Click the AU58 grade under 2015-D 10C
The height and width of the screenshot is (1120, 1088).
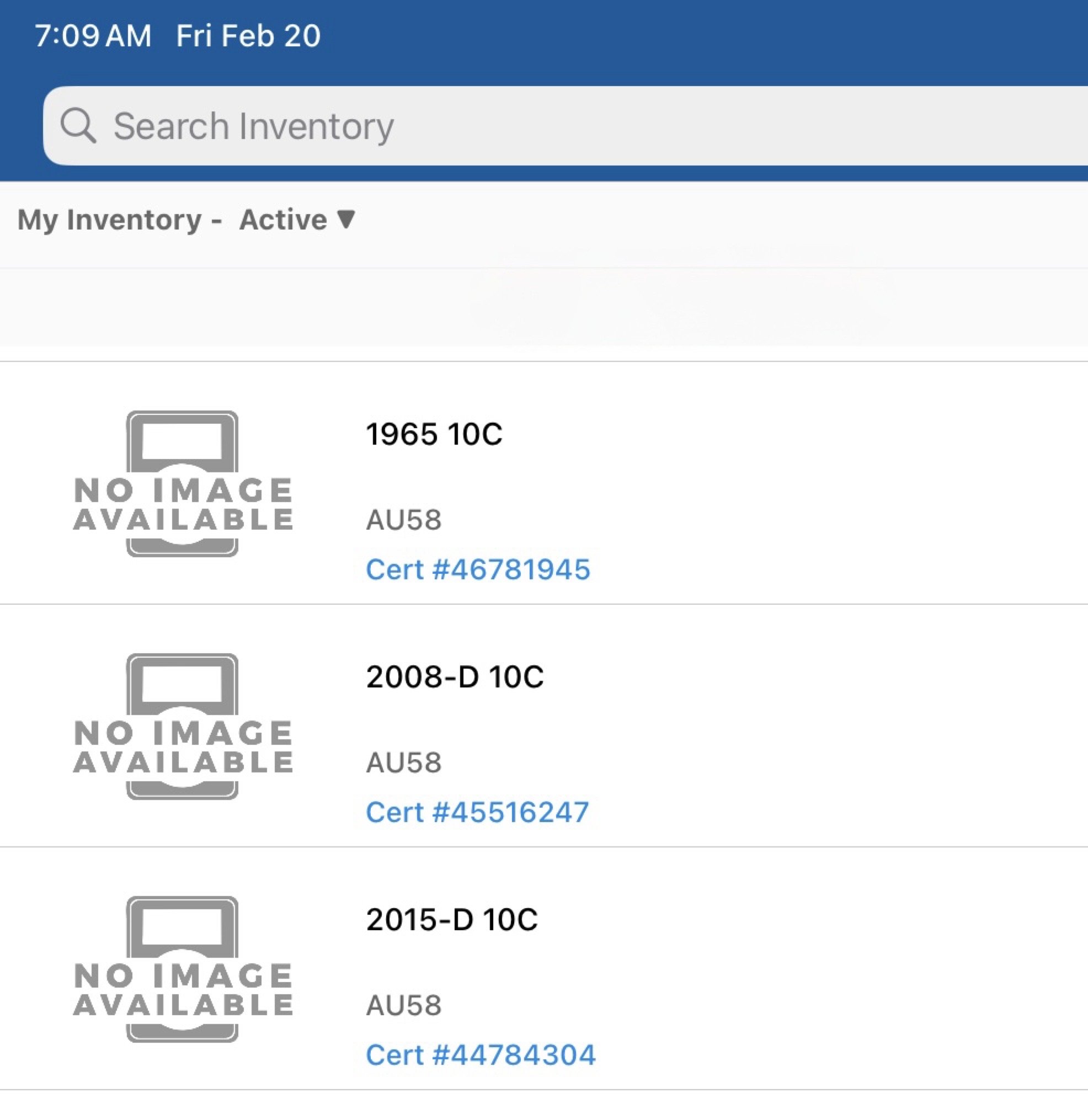coord(403,1006)
